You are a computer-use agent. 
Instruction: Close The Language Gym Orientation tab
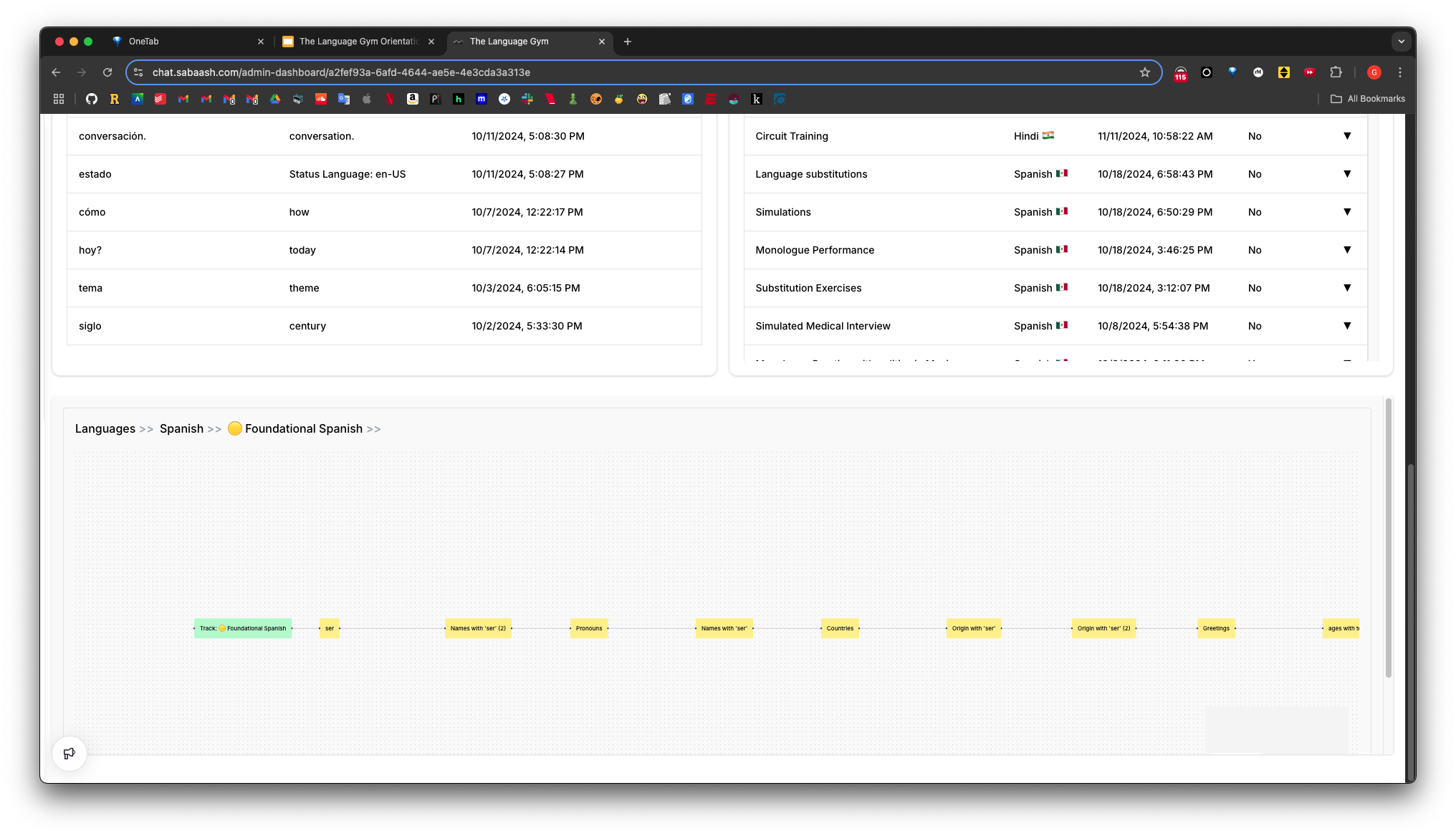click(431, 42)
